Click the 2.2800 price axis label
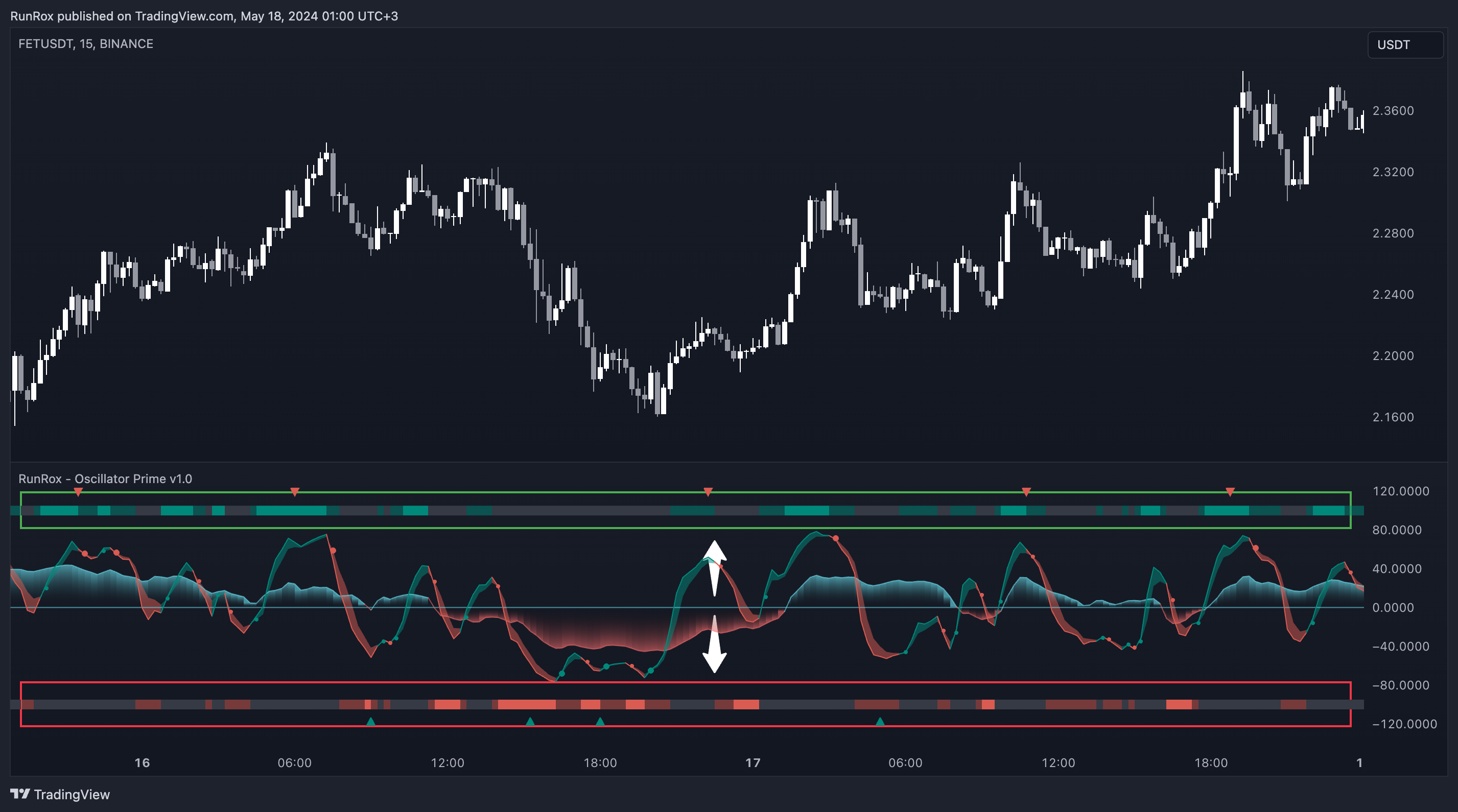The height and width of the screenshot is (812, 1458). coord(1393,233)
